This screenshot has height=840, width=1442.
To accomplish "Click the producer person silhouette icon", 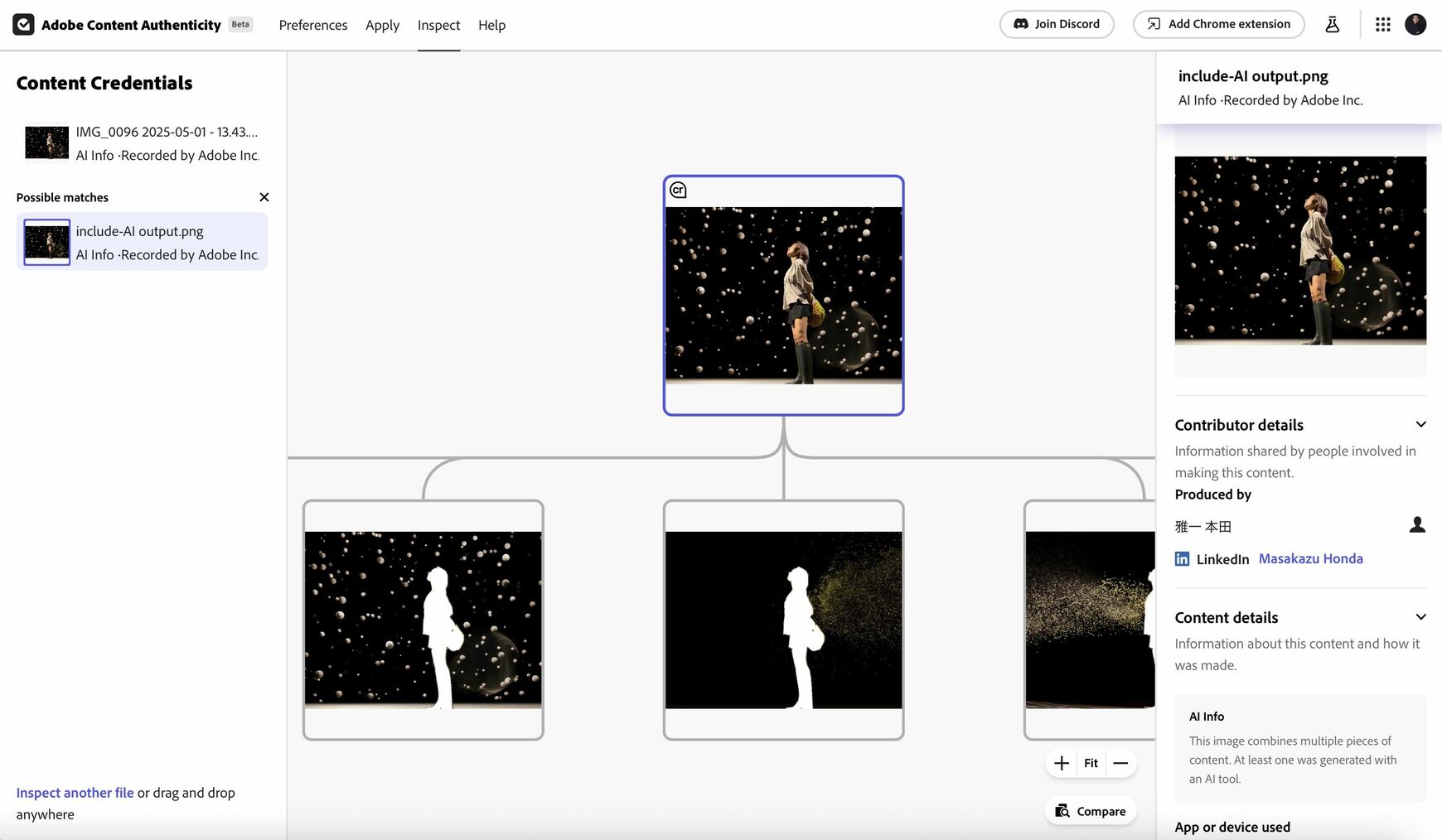I will pos(1417,525).
